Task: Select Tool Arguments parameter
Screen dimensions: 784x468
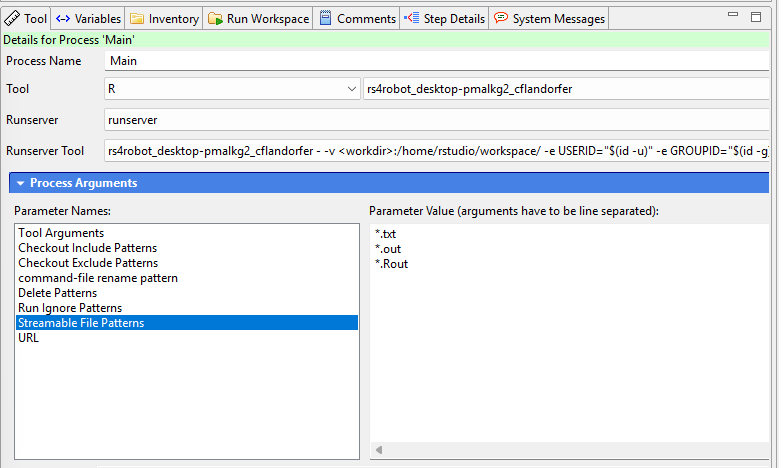Action: tap(61, 233)
